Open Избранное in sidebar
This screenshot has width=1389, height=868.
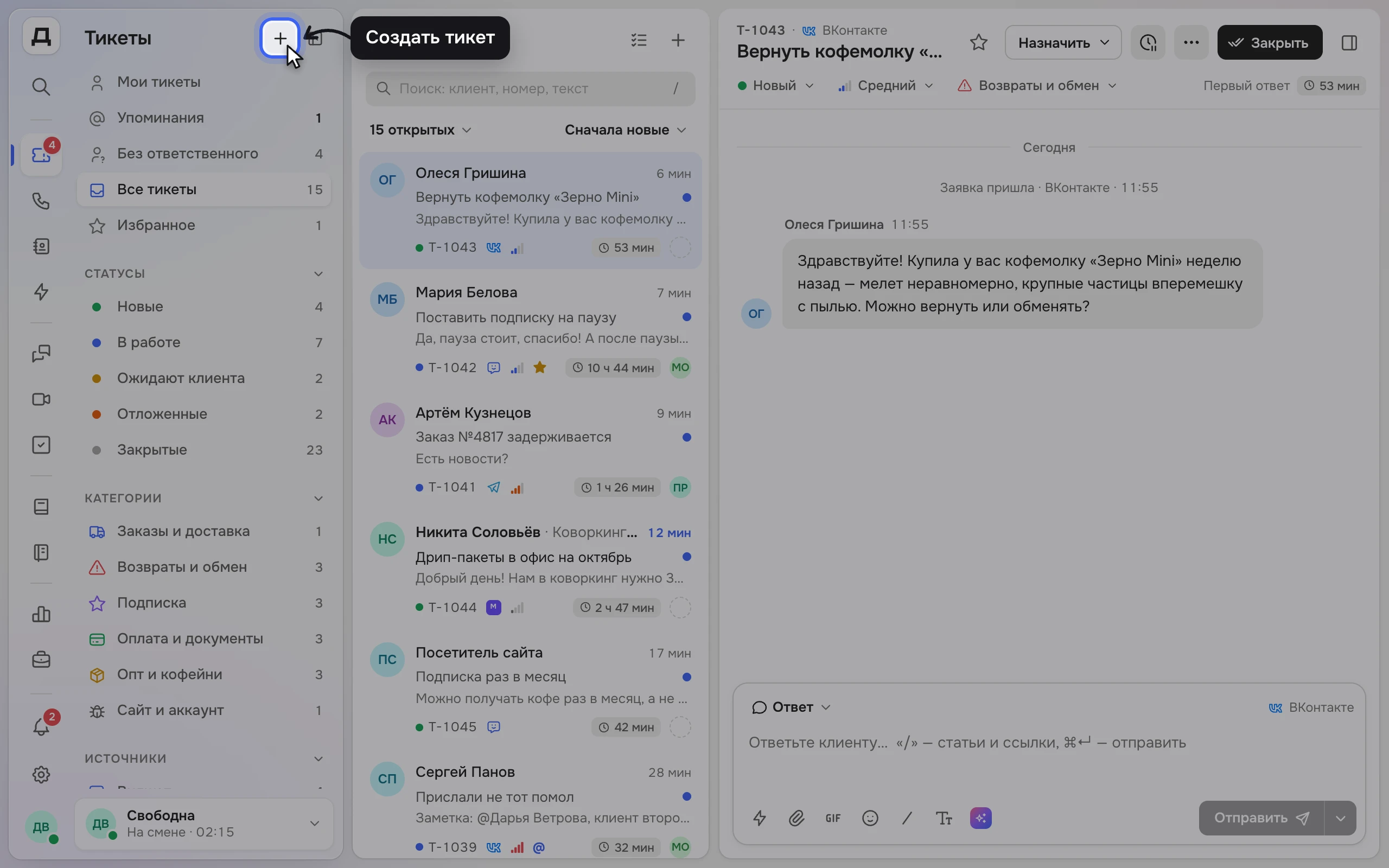tap(204, 225)
